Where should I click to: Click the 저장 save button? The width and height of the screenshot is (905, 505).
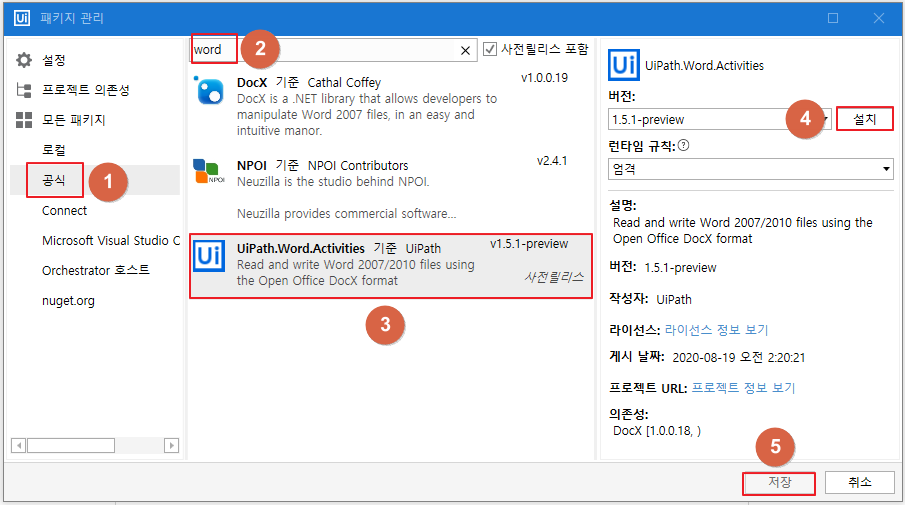779,483
